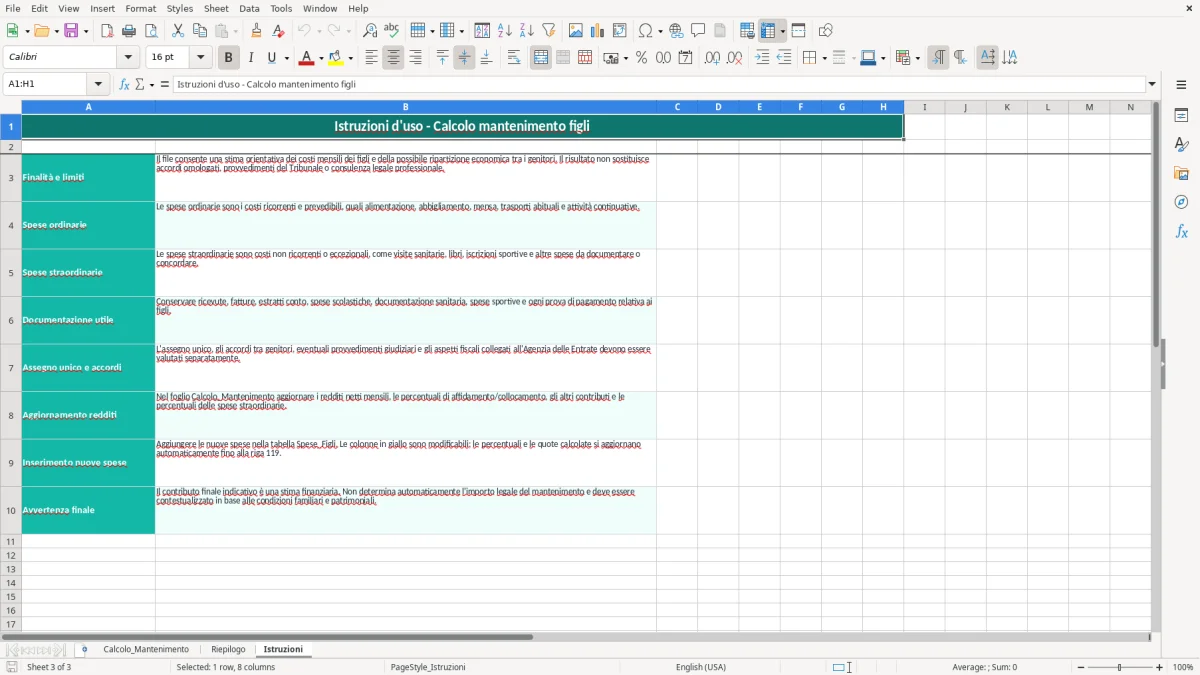Expand the font name dropdown
Image resolution: width=1200 pixels, height=675 pixels.
click(x=127, y=57)
